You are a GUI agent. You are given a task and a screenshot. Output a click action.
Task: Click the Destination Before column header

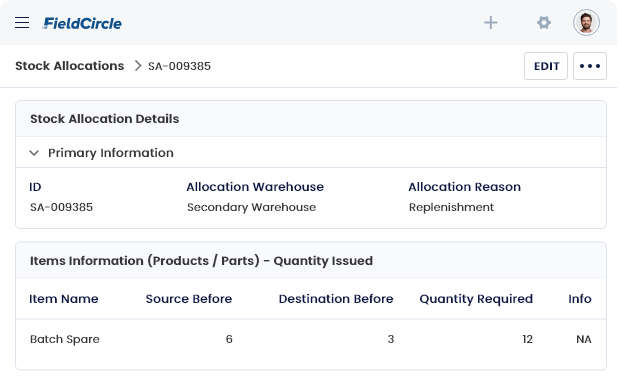point(336,299)
